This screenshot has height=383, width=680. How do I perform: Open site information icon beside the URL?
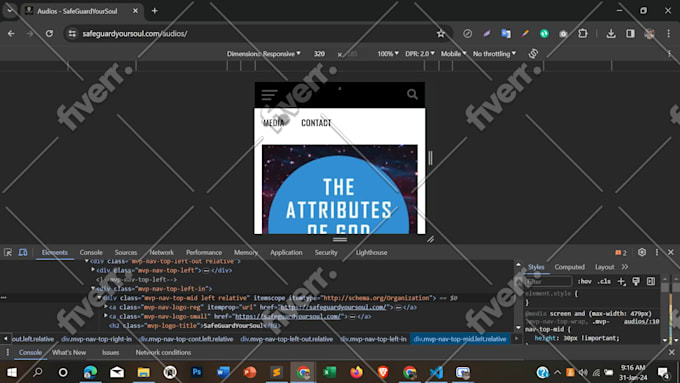tap(72, 33)
